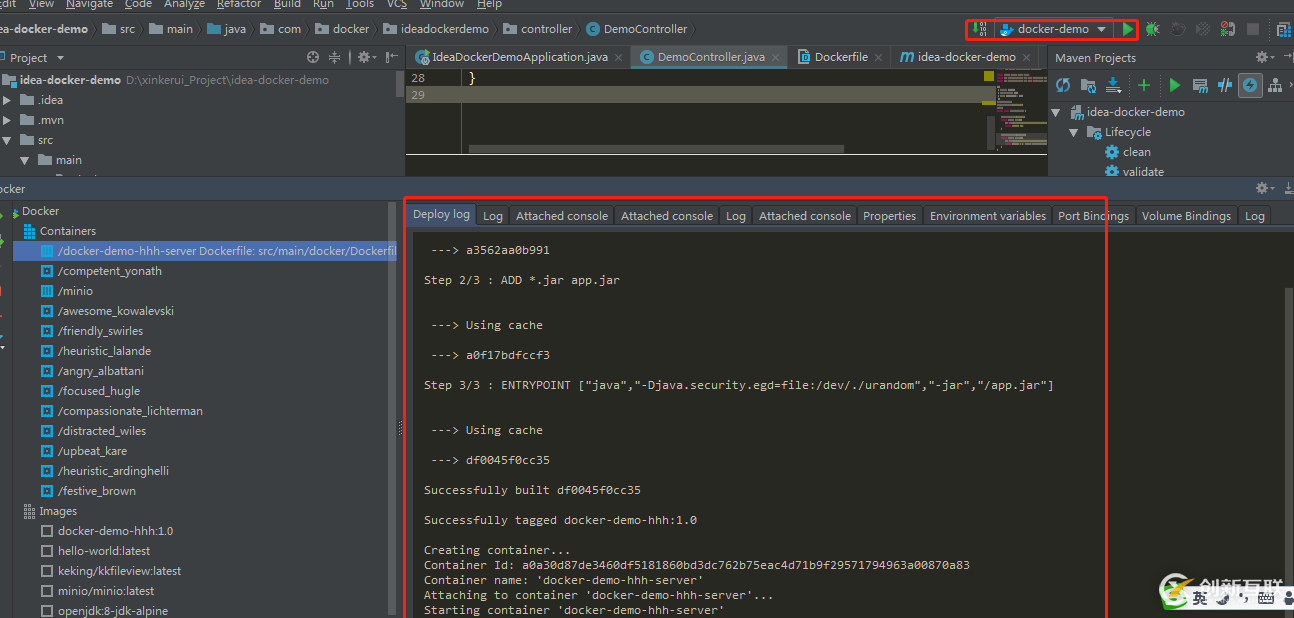The height and width of the screenshot is (618, 1294).
Task: Collapse the Lifecycle node in Maven tree
Action: [1074, 132]
